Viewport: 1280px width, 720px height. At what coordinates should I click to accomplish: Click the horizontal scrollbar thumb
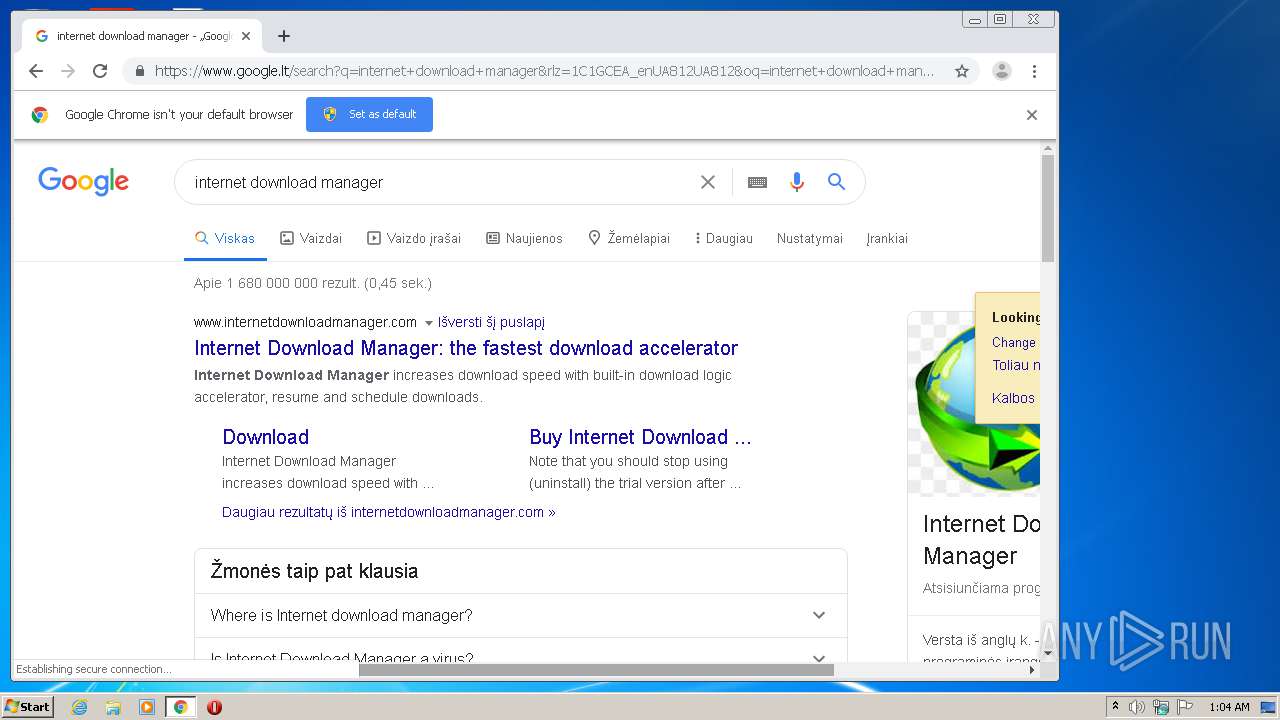(x=596, y=669)
